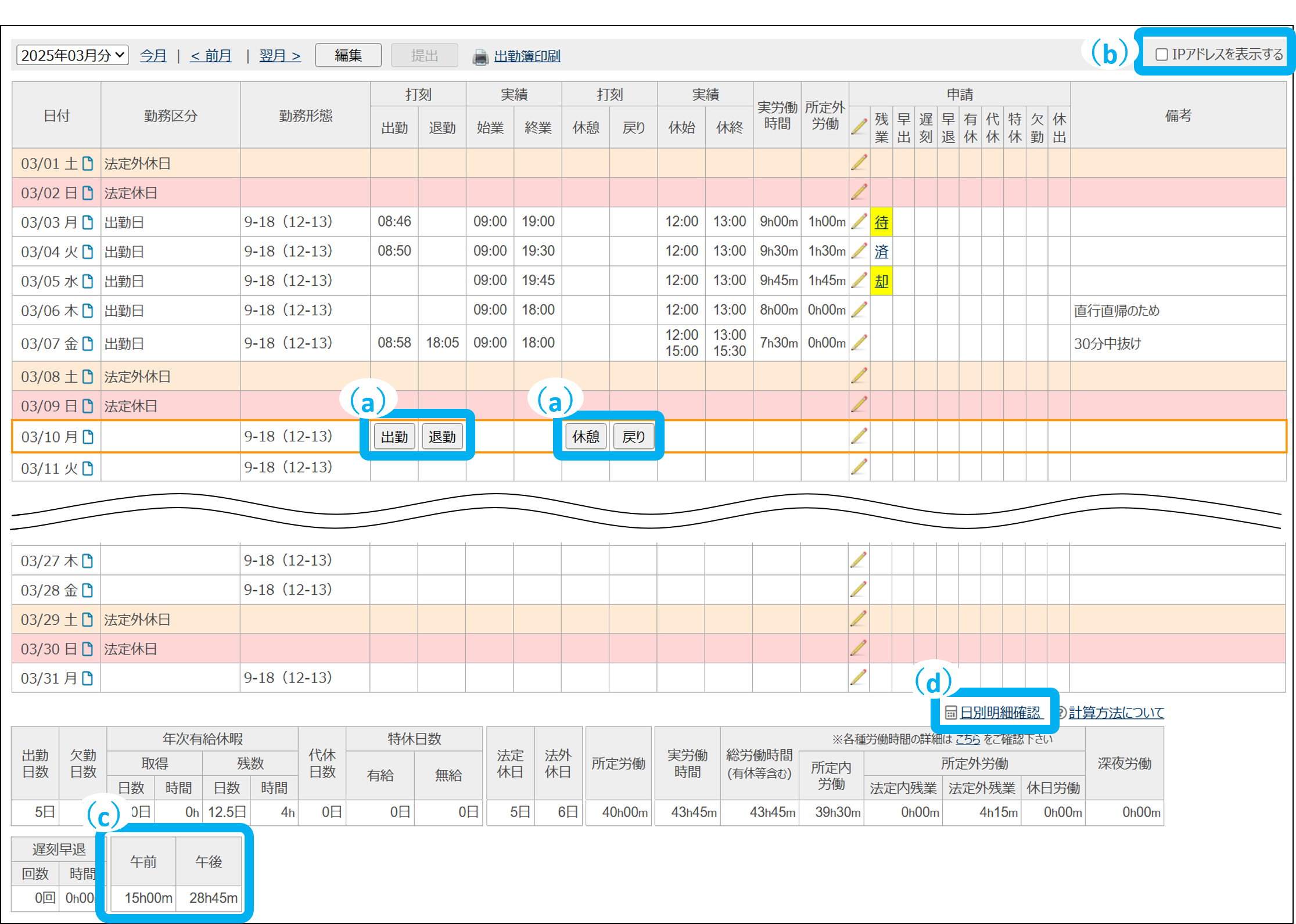Click the pencil edit icon for 03/31
The image size is (1296, 924).
[859, 677]
